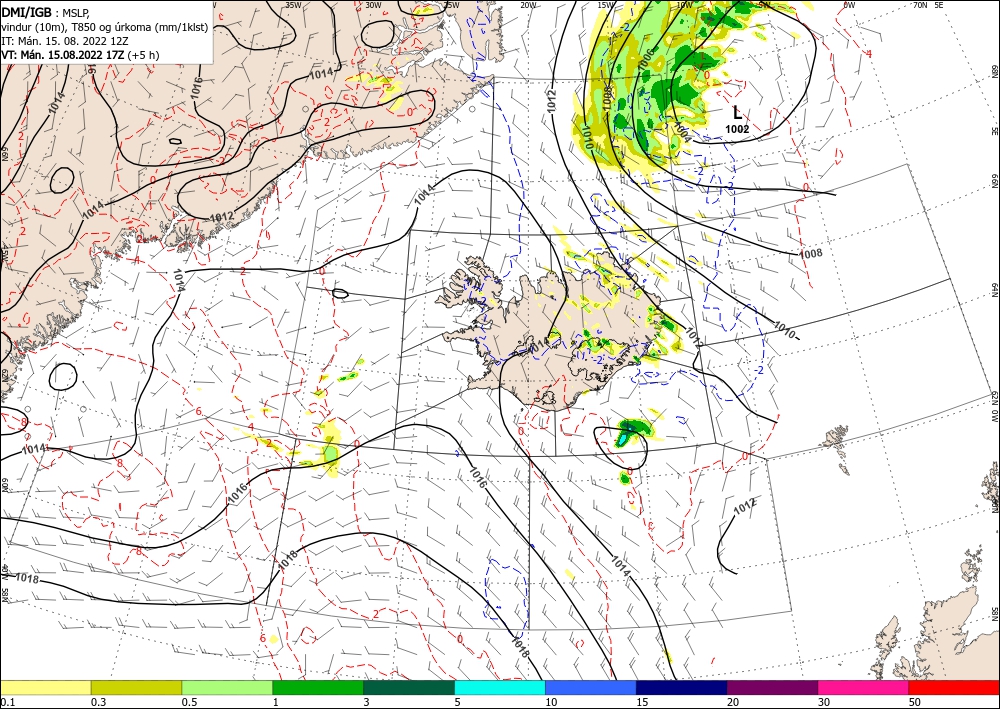Click the 'L' low pressure marker
The width and height of the screenshot is (1000, 709).
click(737, 113)
